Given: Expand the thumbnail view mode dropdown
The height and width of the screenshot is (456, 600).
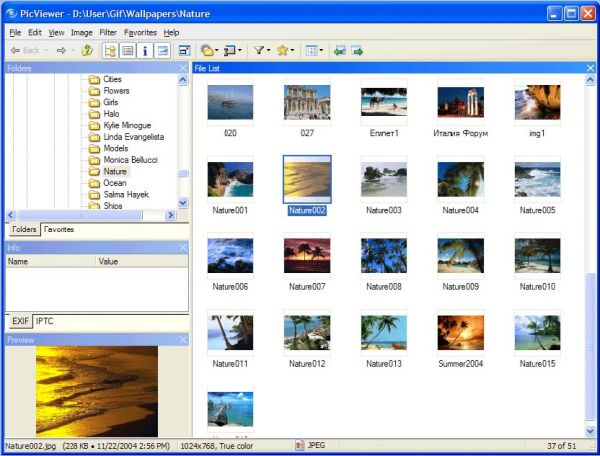Looking at the screenshot, I should click(x=313, y=50).
